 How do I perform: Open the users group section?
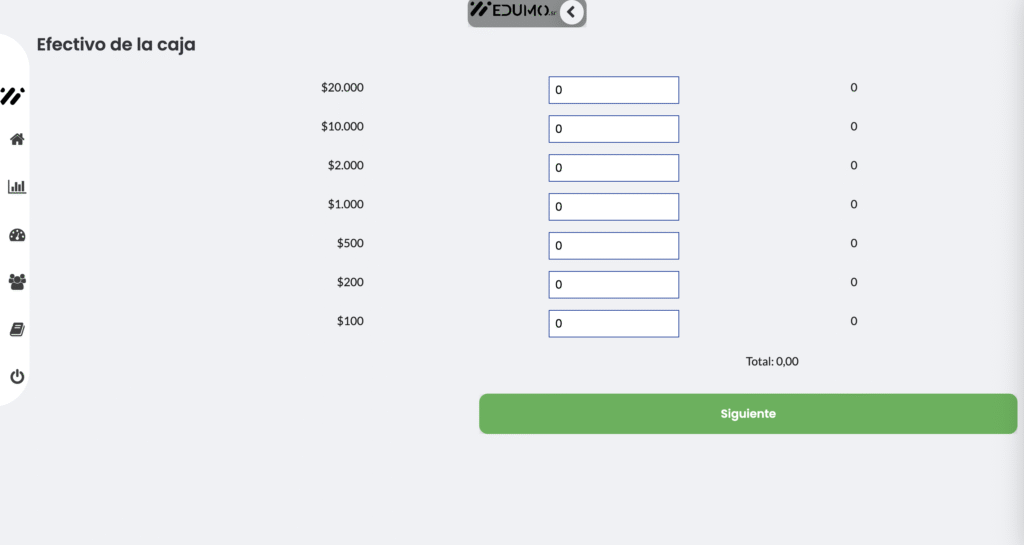(x=17, y=282)
